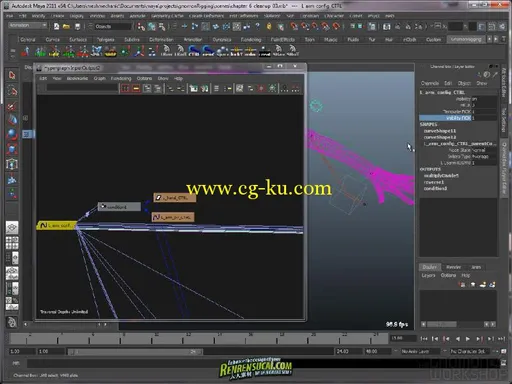The width and height of the screenshot is (512, 384).
Task: Select the Scale tool cube icon
Action: point(12,149)
